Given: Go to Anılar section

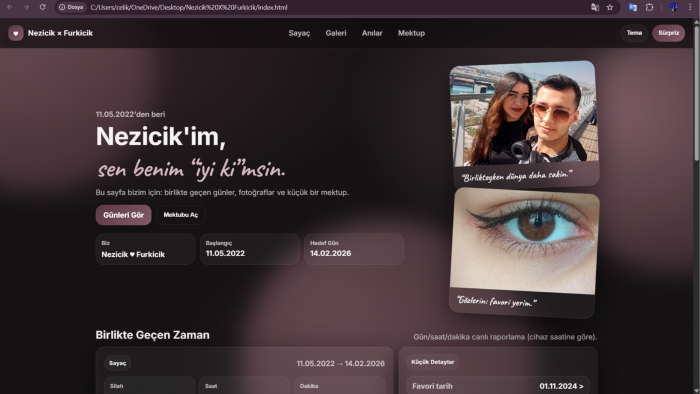Looking at the screenshot, I should (372, 33).
